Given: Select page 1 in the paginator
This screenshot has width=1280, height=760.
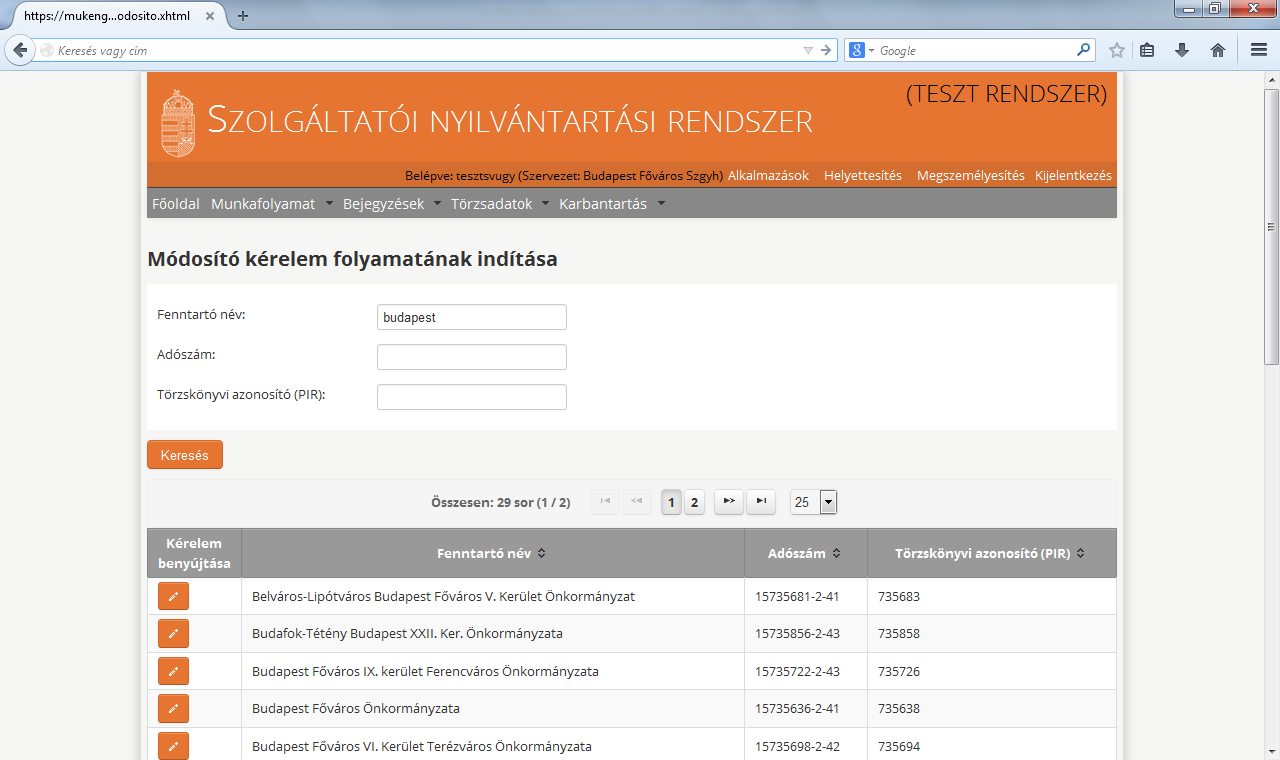Looking at the screenshot, I should tap(671, 502).
